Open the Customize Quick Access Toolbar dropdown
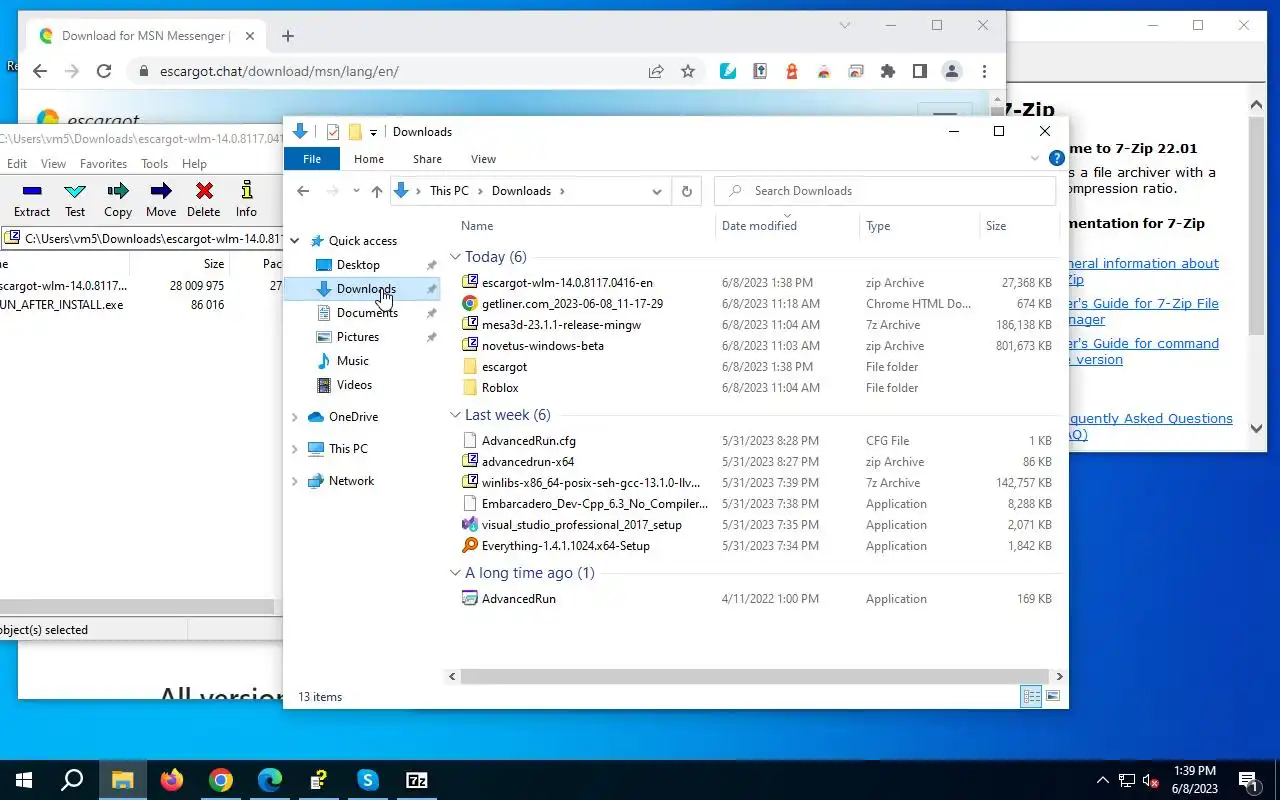Image resolution: width=1280 pixels, height=800 pixels. click(373, 132)
